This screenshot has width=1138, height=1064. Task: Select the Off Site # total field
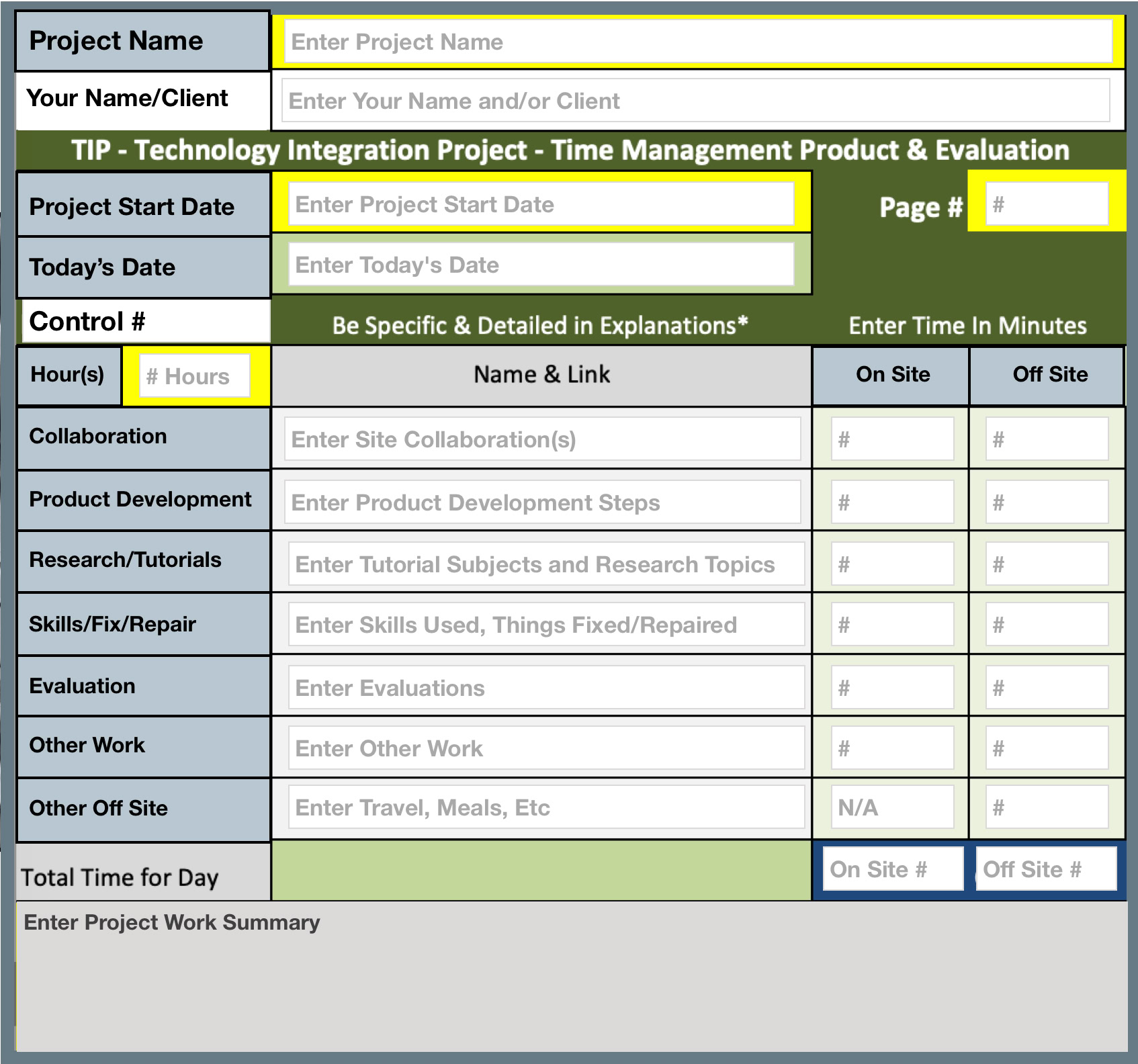pyautogui.click(x=1047, y=869)
